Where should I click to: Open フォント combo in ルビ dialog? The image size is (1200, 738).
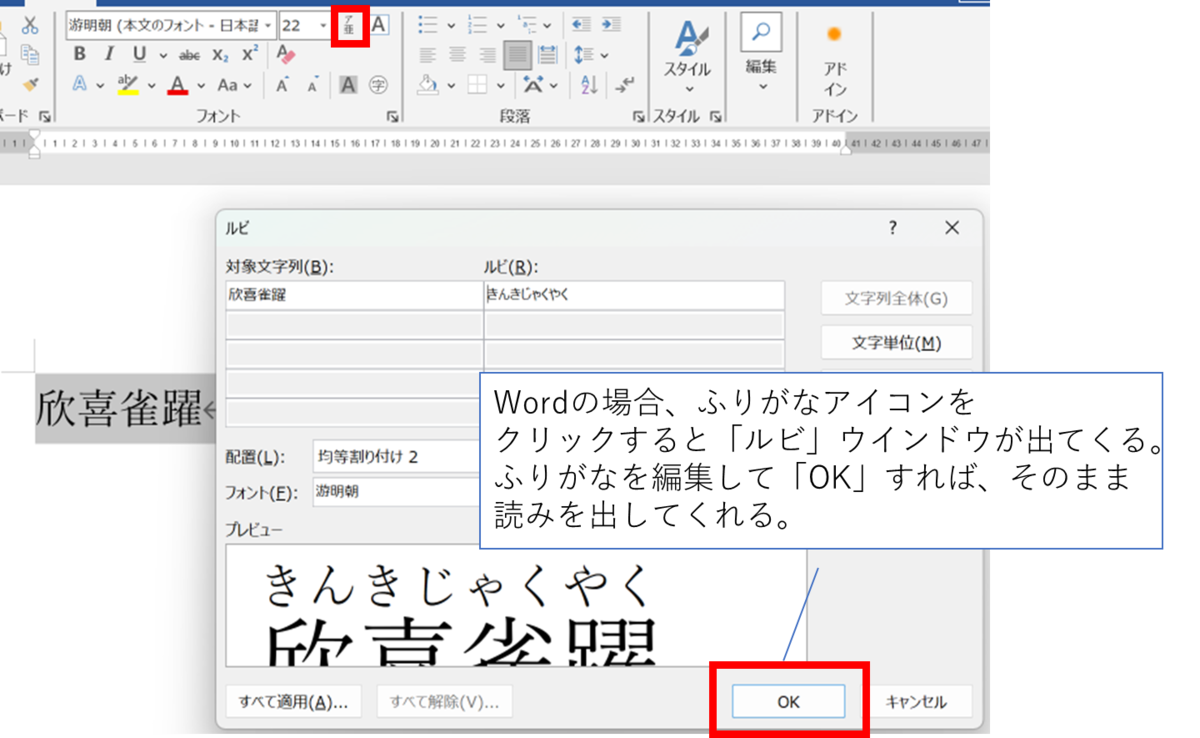pyautogui.click(x=397, y=492)
